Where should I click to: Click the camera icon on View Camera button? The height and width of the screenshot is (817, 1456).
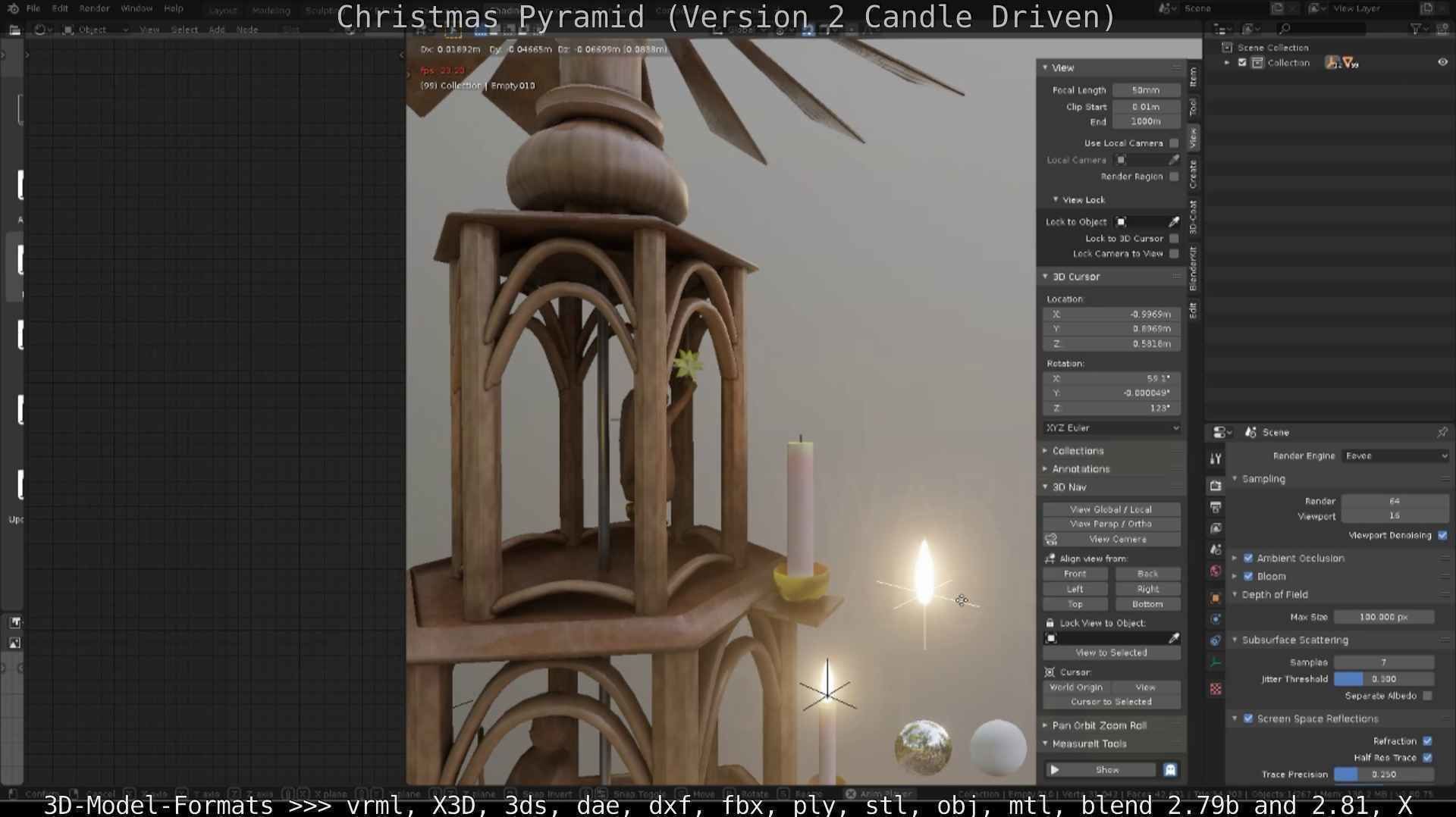pos(1051,540)
